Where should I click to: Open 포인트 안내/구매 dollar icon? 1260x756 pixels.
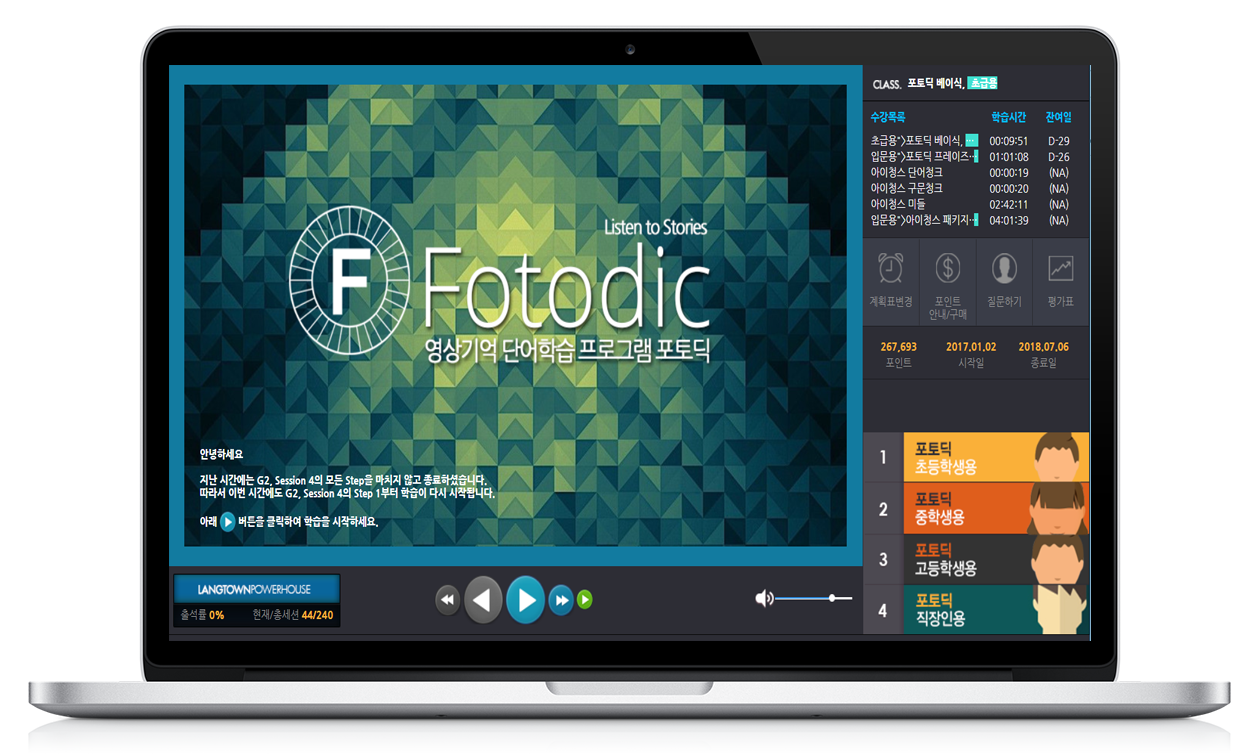947,268
